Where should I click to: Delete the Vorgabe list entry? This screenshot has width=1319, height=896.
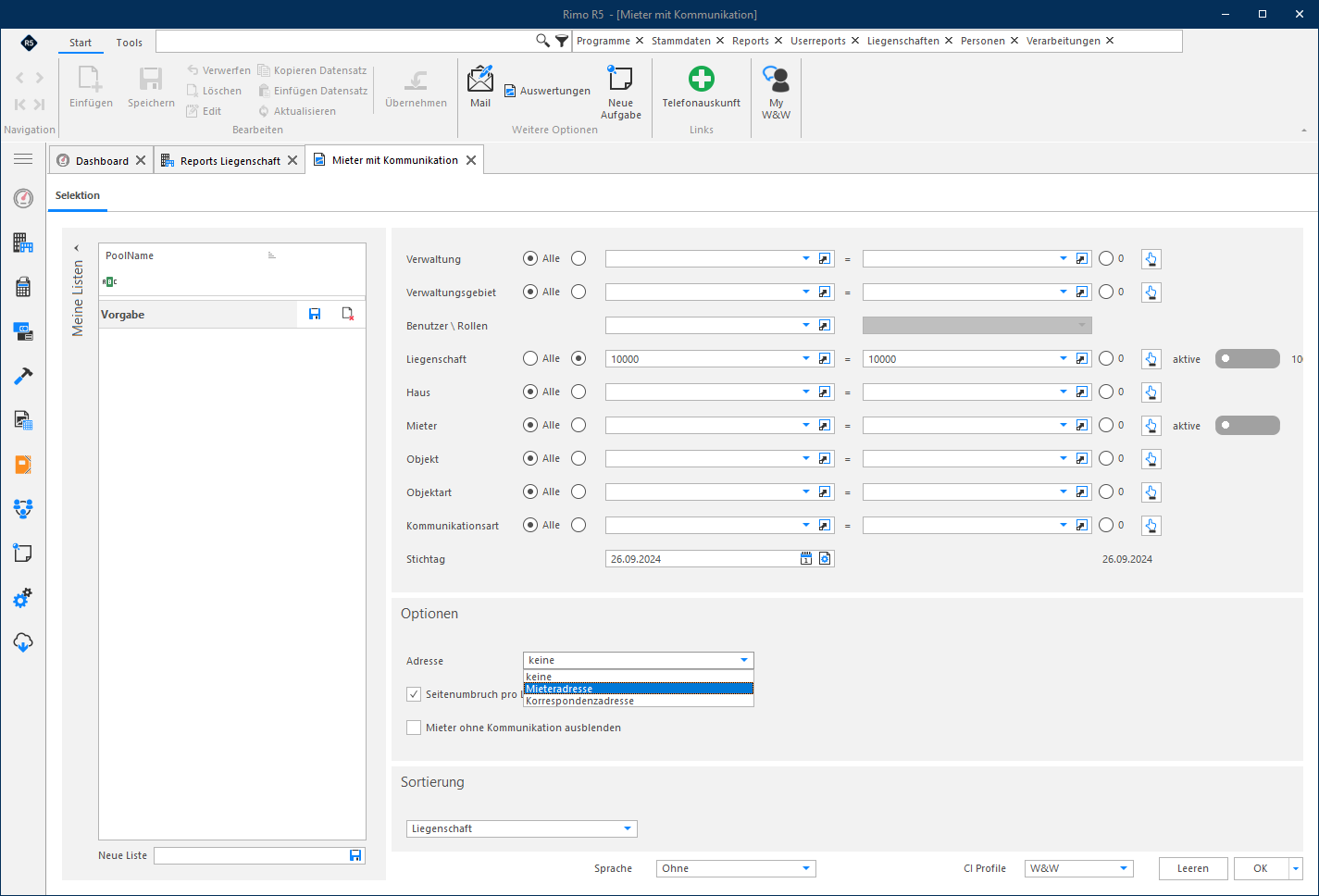(348, 315)
